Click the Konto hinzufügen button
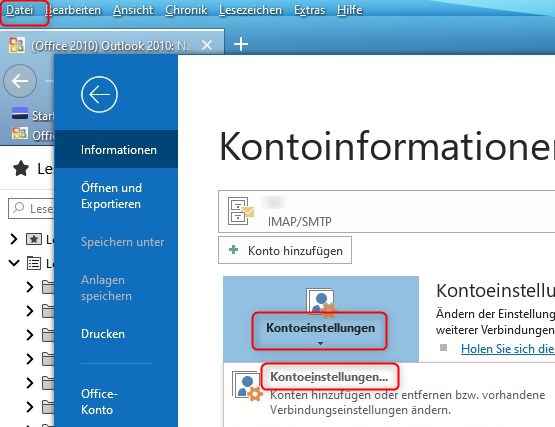Image resolution: width=555 pixels, height=427 pixels. click(285, 250)
